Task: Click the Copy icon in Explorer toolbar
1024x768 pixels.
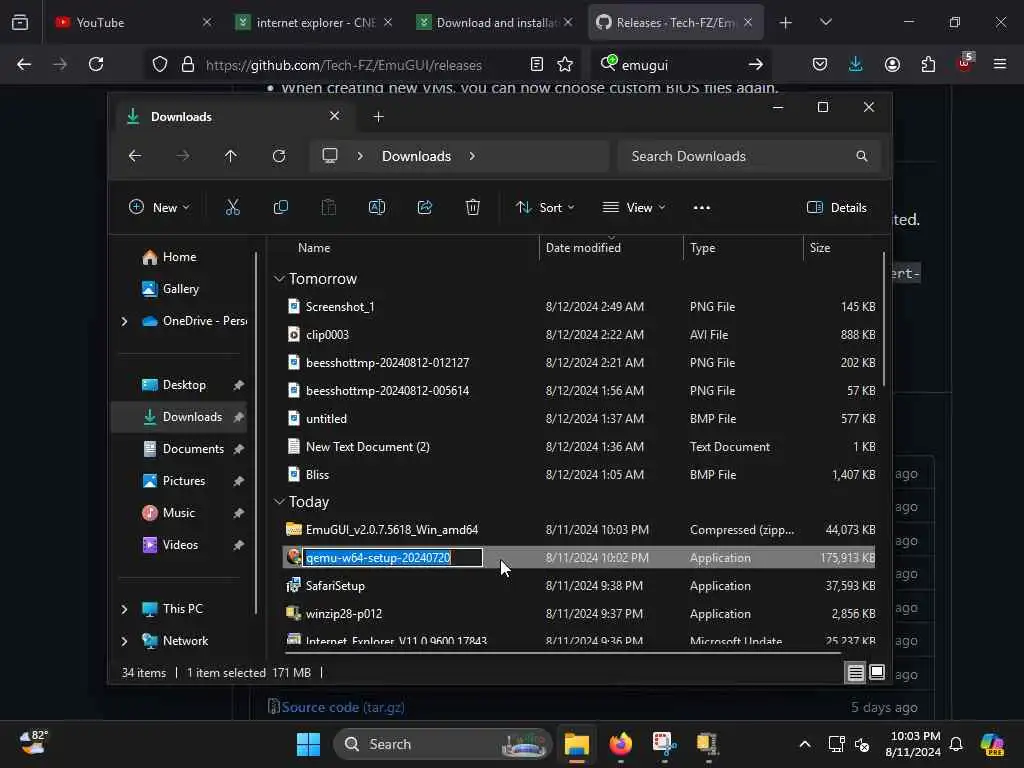Action: point(281,208)
